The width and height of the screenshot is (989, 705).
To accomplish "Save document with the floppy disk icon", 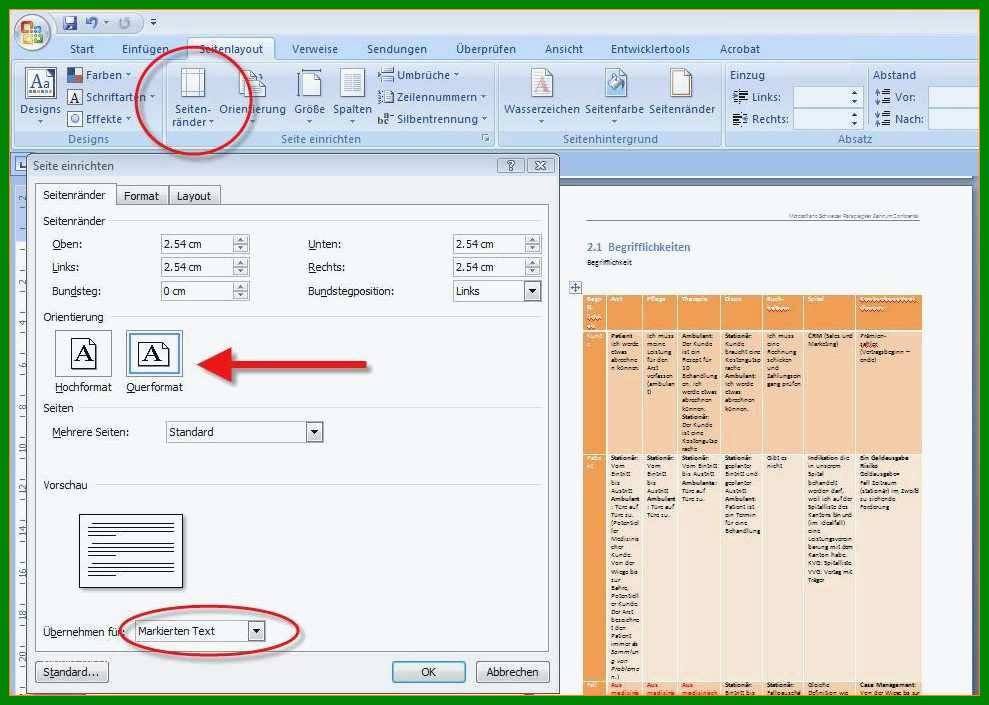I will (x=69, y=23).
